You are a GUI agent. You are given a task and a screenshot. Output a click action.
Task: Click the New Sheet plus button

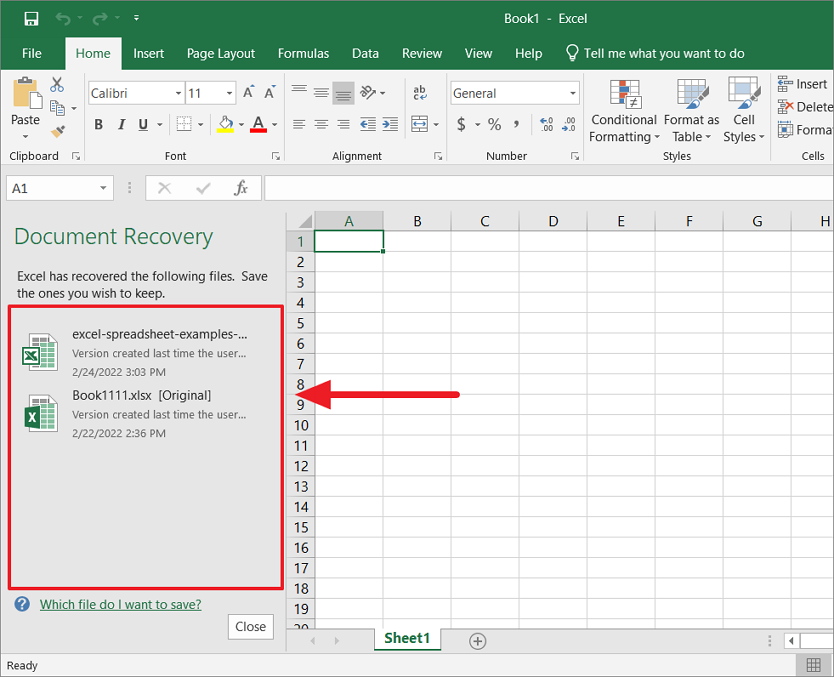[x=478, y=641]
